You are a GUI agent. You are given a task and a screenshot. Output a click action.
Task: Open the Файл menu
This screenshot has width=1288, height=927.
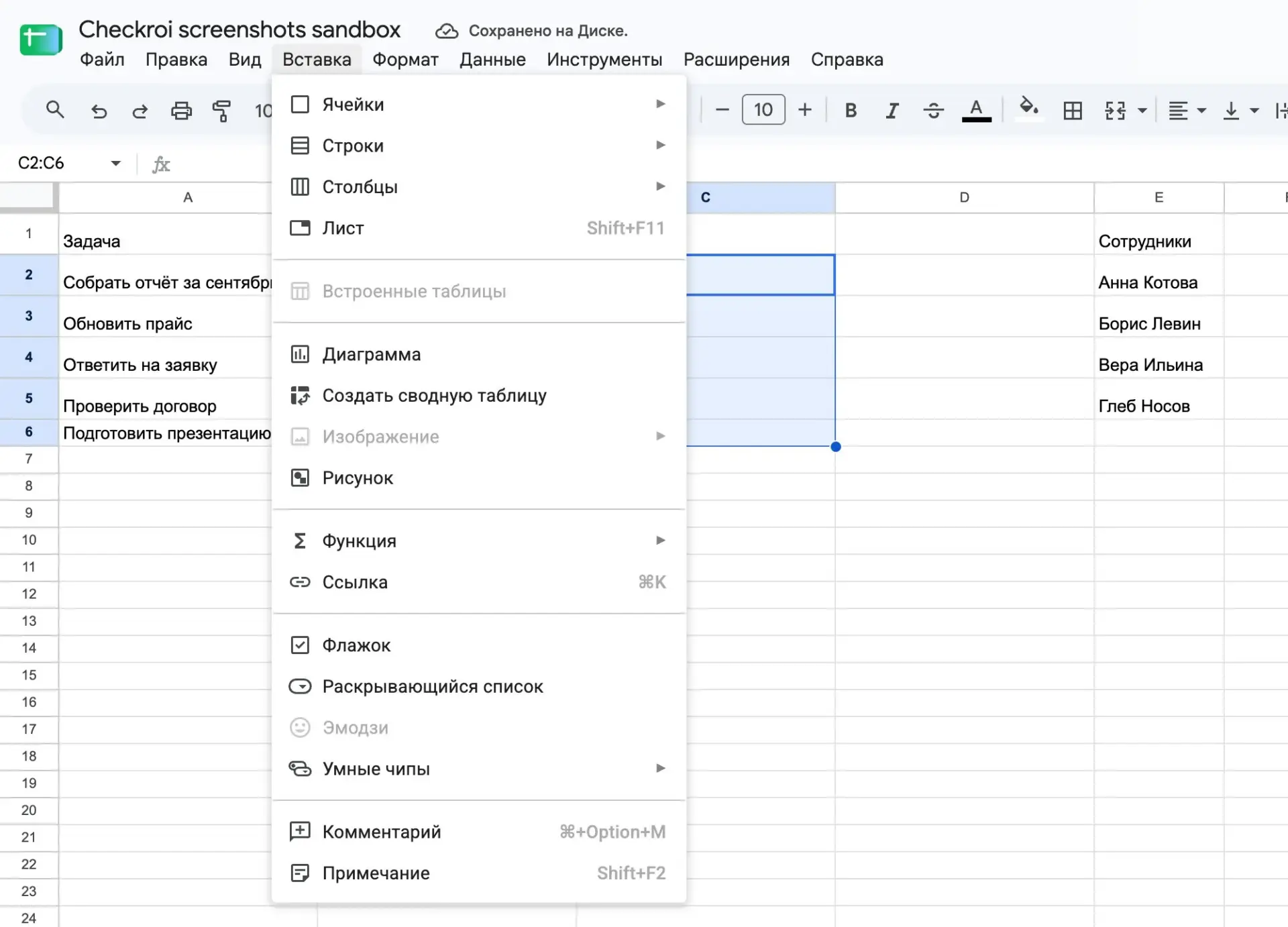click(102, 60)
